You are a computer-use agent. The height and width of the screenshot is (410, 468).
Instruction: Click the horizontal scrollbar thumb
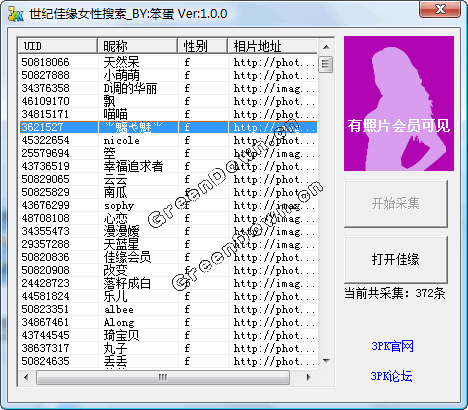point(163,377)
